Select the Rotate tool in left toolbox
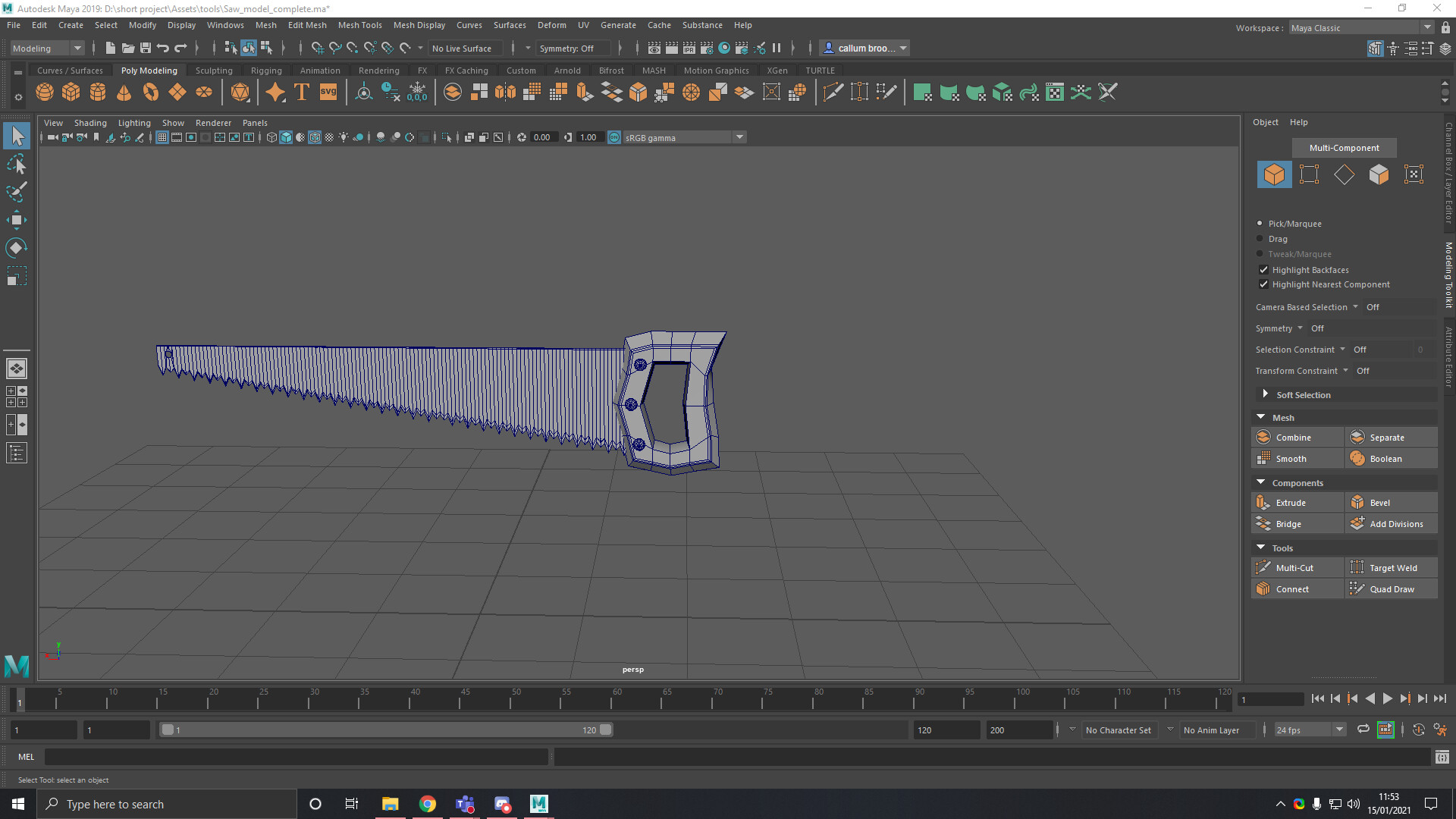The image size is (1456, 819). 17,248
